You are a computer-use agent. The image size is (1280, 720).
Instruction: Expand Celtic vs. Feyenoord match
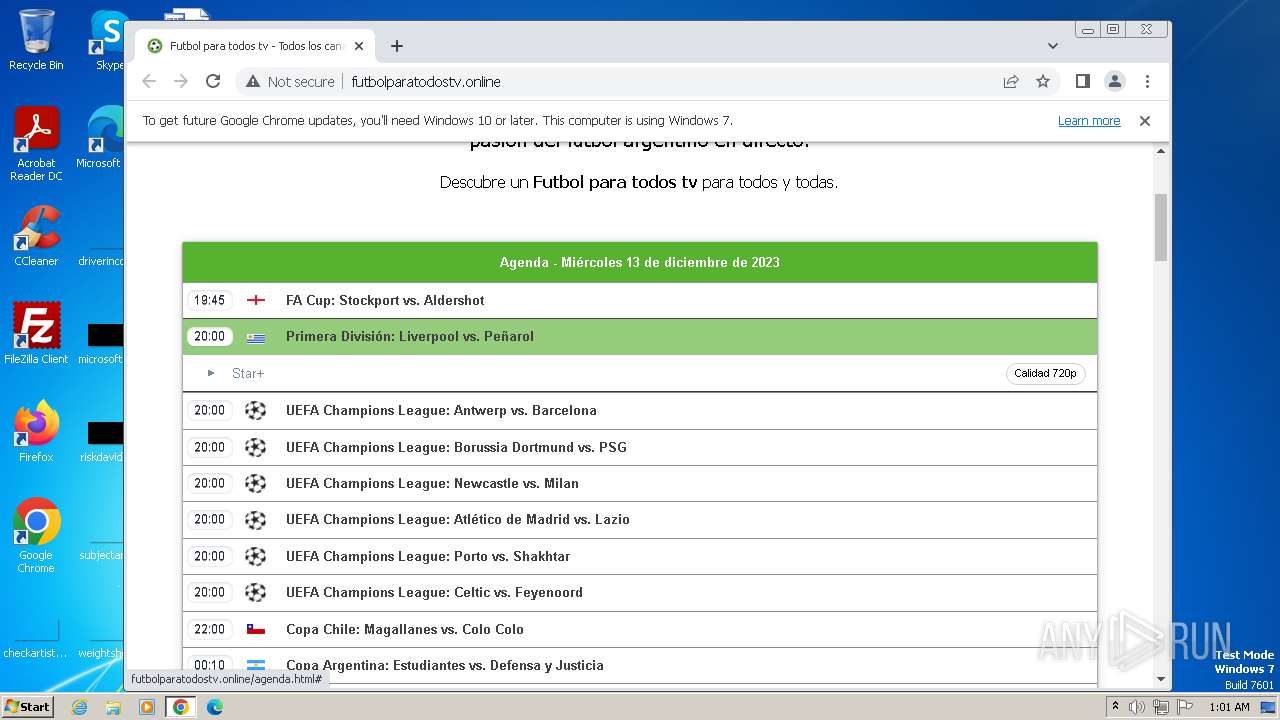(x=640, y=592)
